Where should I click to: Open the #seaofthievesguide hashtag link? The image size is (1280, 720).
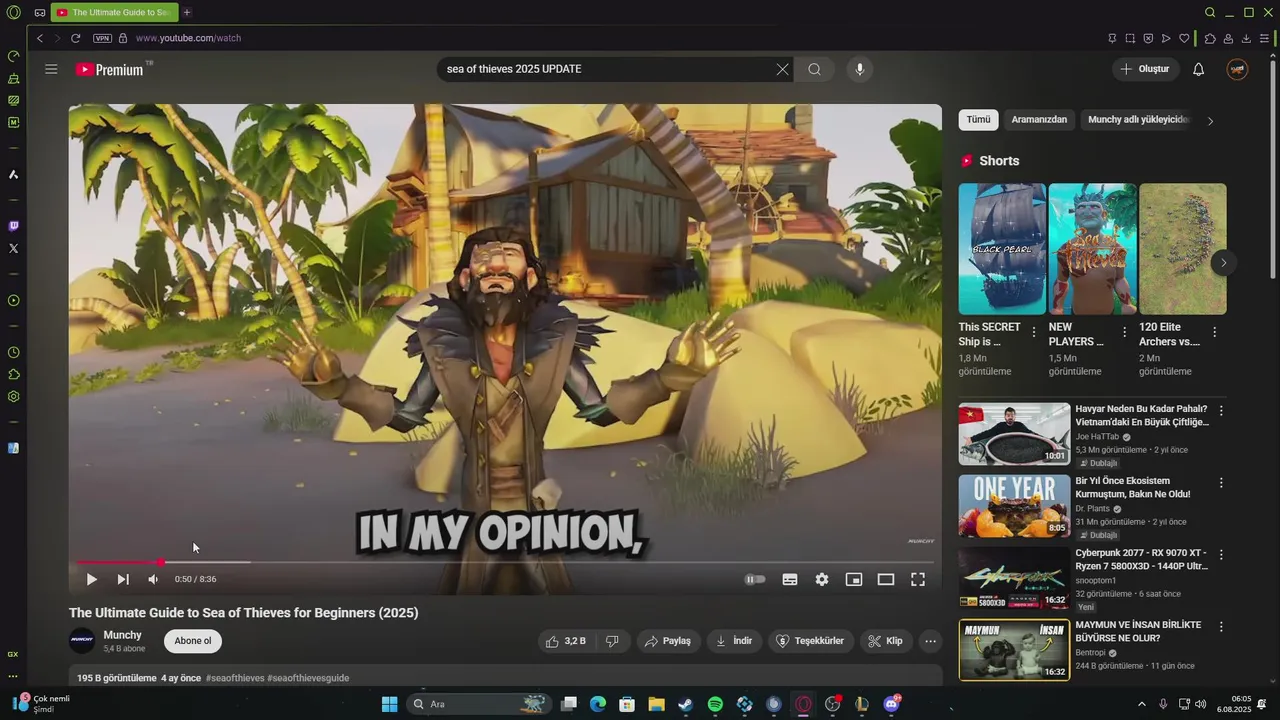click(x=308, y=678)
